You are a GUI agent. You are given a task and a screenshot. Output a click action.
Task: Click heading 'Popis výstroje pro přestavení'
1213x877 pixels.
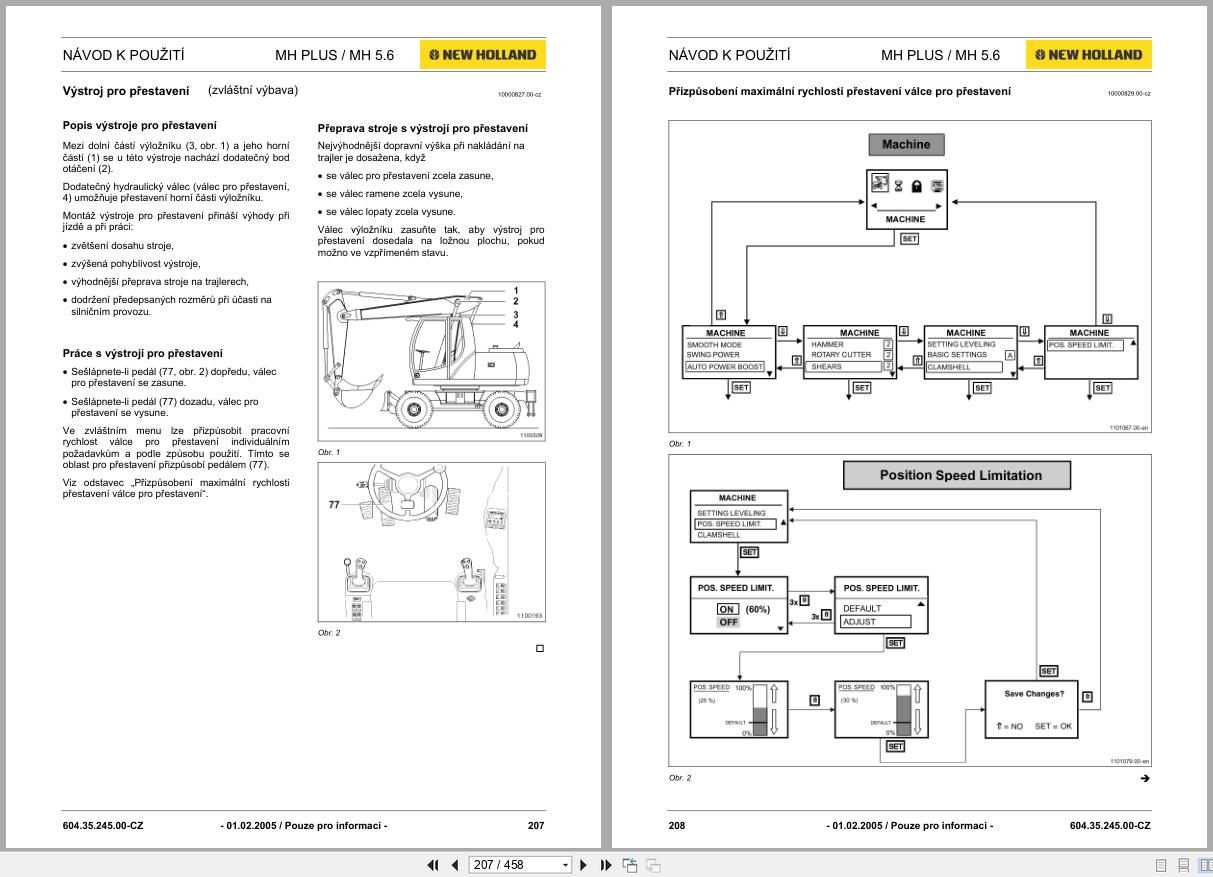pos(139,125)
